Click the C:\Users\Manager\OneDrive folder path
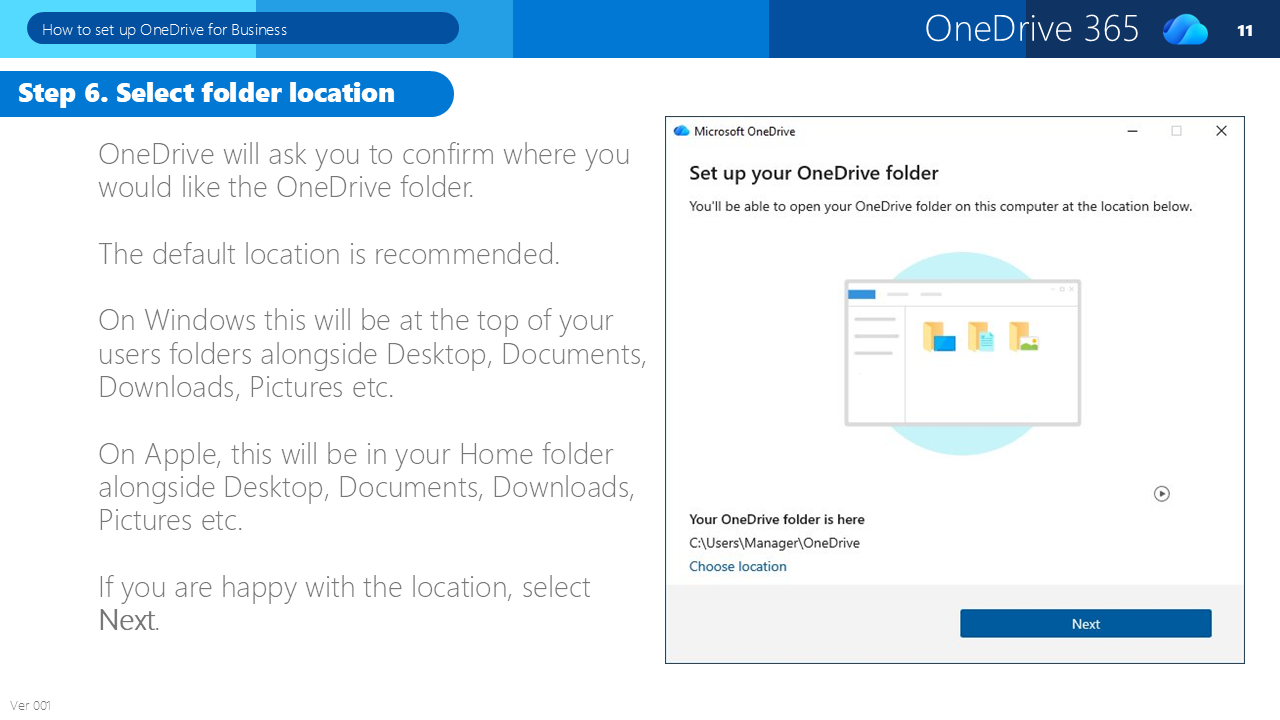 point(775,543)
